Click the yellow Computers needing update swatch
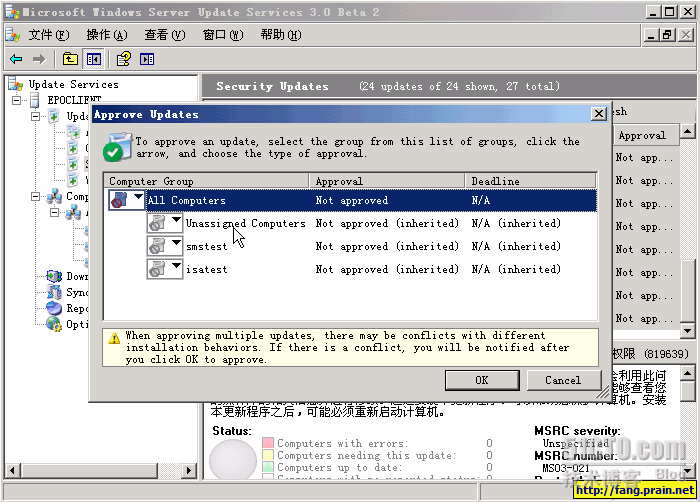700x502 pixels. [268, 455]
